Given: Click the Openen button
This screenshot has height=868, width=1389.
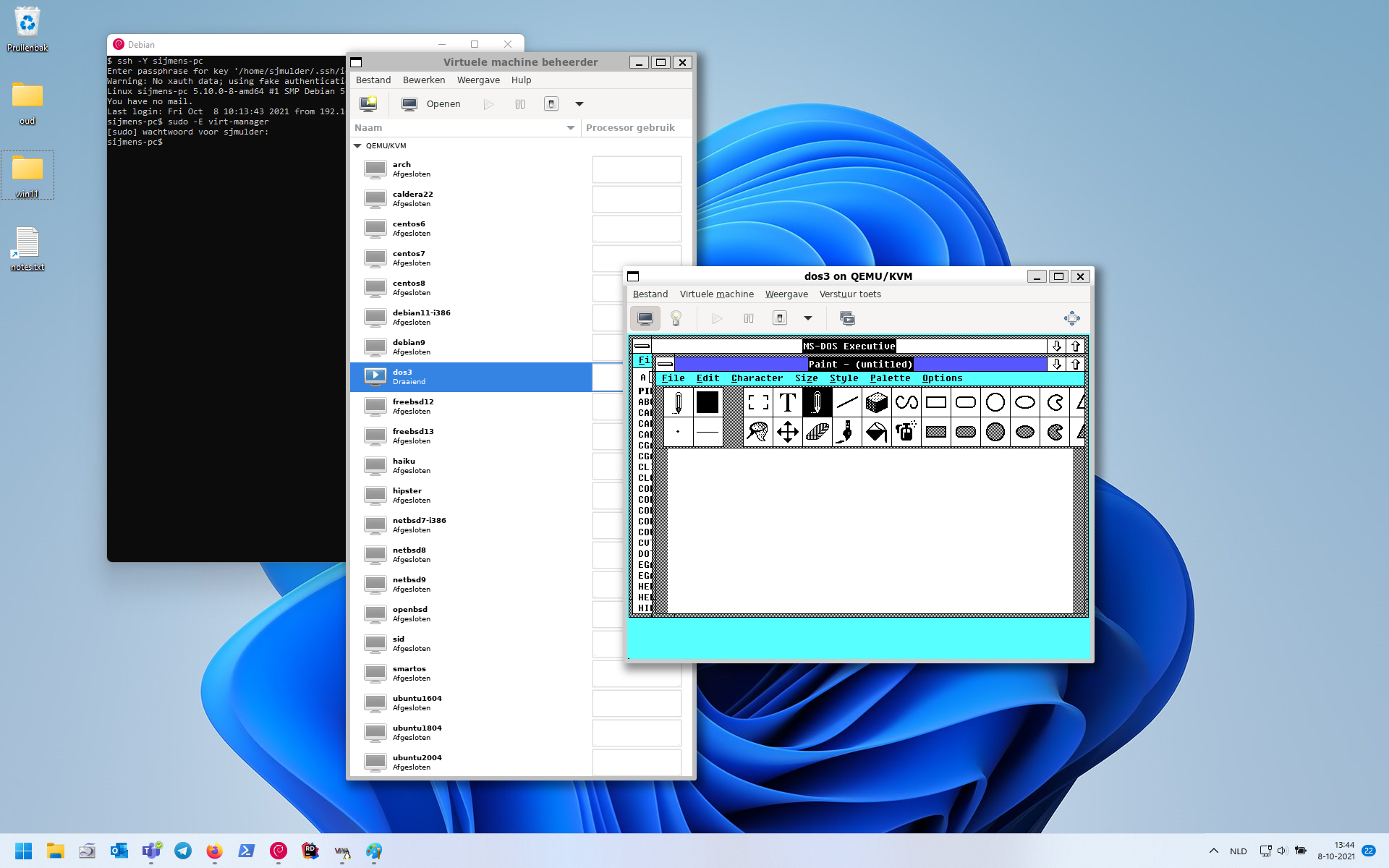Looking at the screenshot, I should point(432,104).
